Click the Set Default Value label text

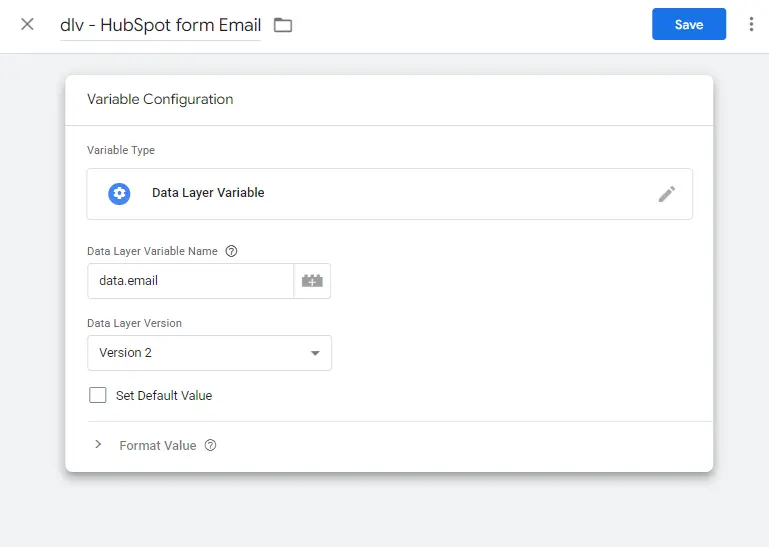pyautogui.click(x=164, y=395)
